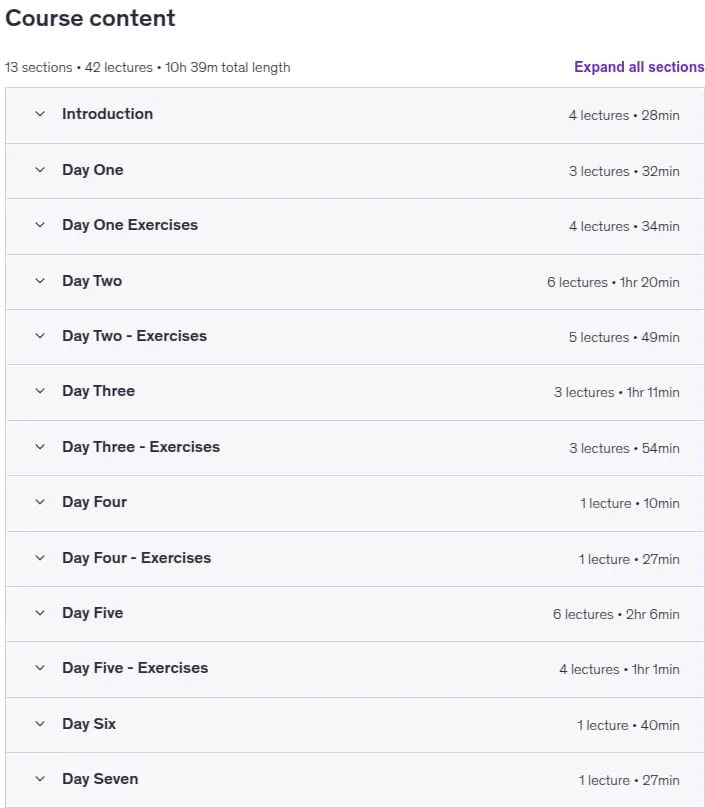Click the 1 lecture 40min label
Screen dimensions: 705x808
628,726
